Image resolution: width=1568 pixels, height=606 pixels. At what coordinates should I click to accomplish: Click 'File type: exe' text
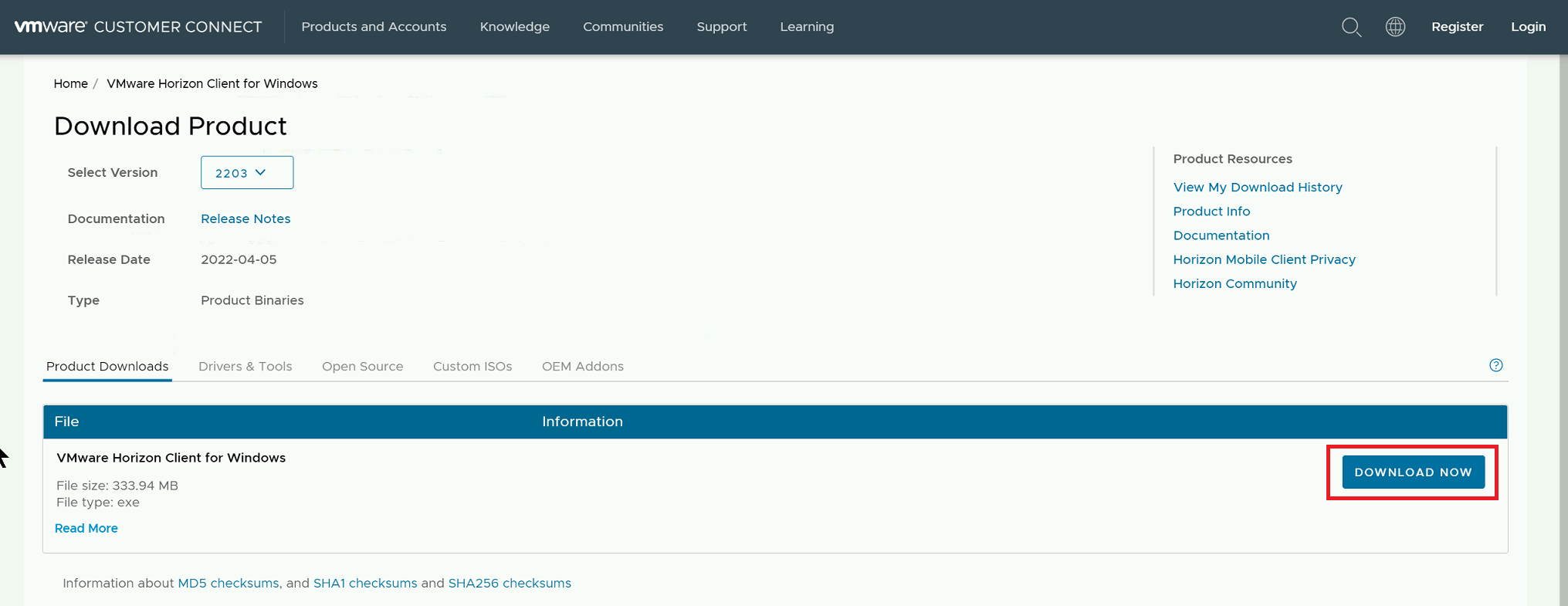tap(98, 503)
